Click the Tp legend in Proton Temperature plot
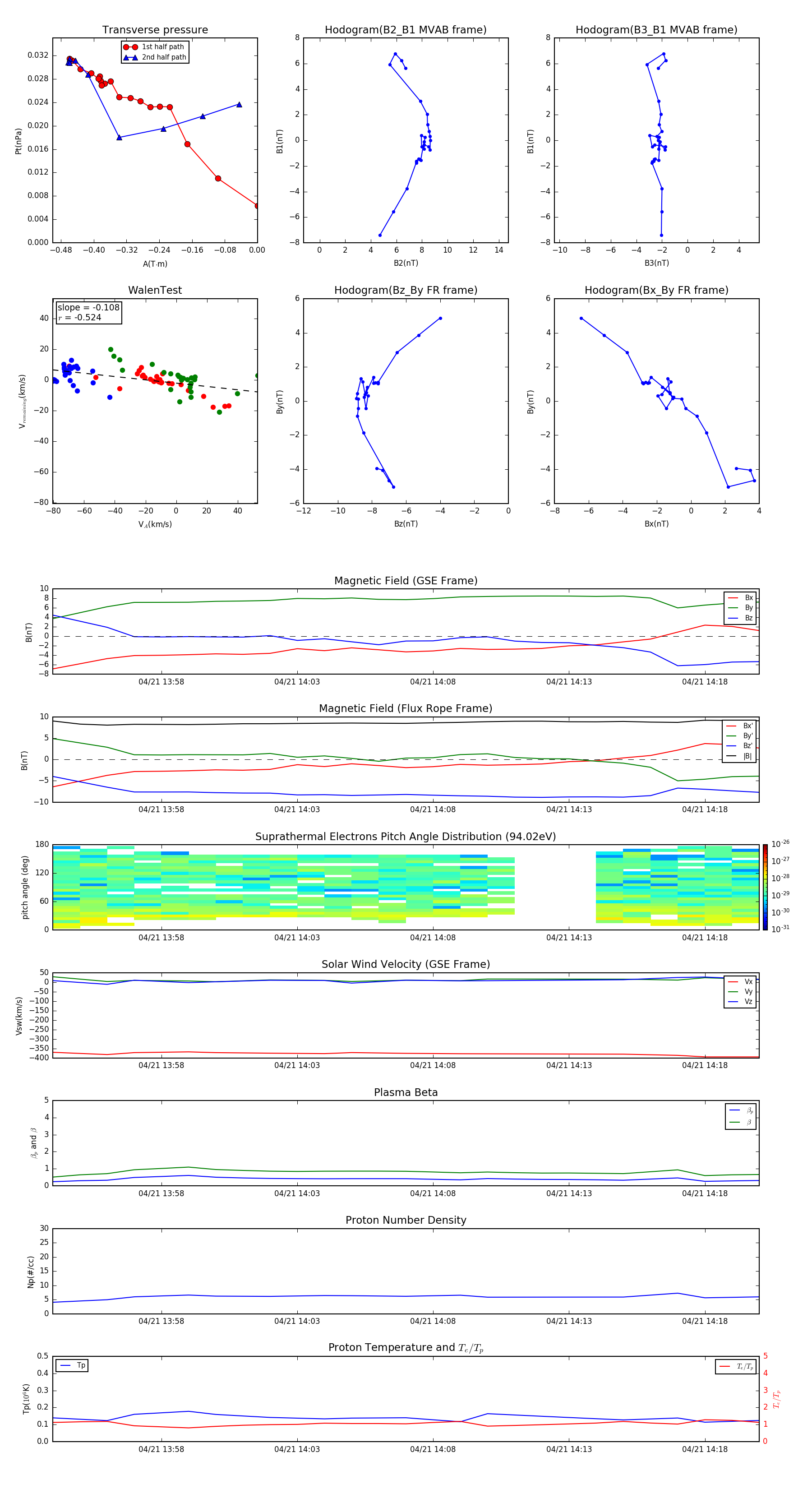The image size is (812, 1489). tap(72, 1365)
